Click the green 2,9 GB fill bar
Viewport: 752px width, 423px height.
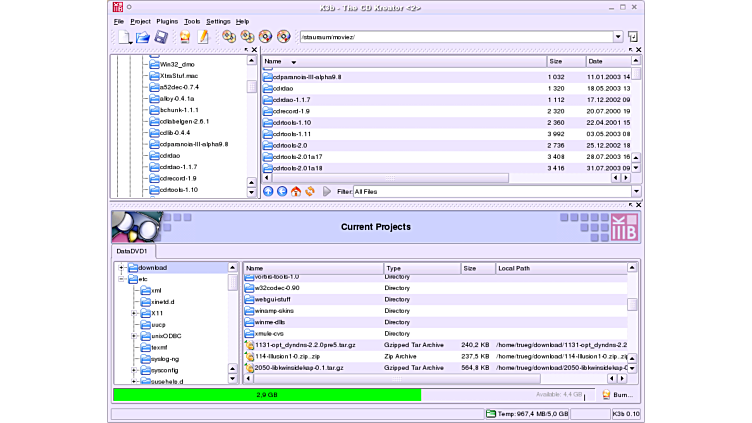[x=267, y=395]
